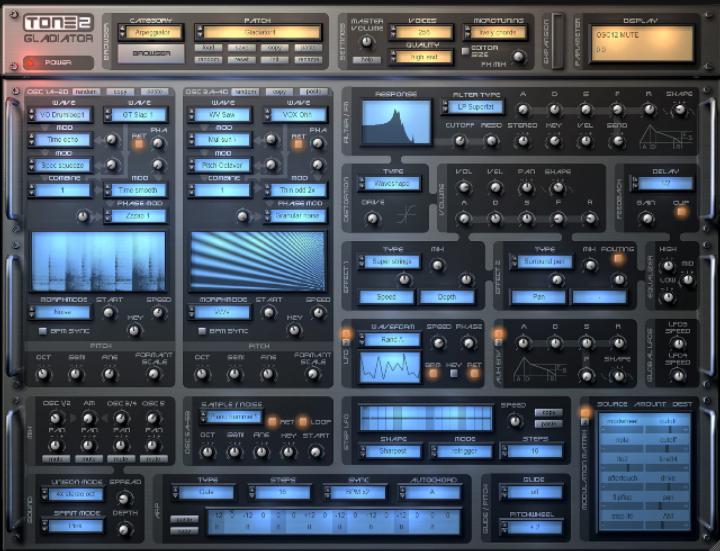The image size is (720, 551).
Task: Click the equalizer High knob
Action: point(668,266)
